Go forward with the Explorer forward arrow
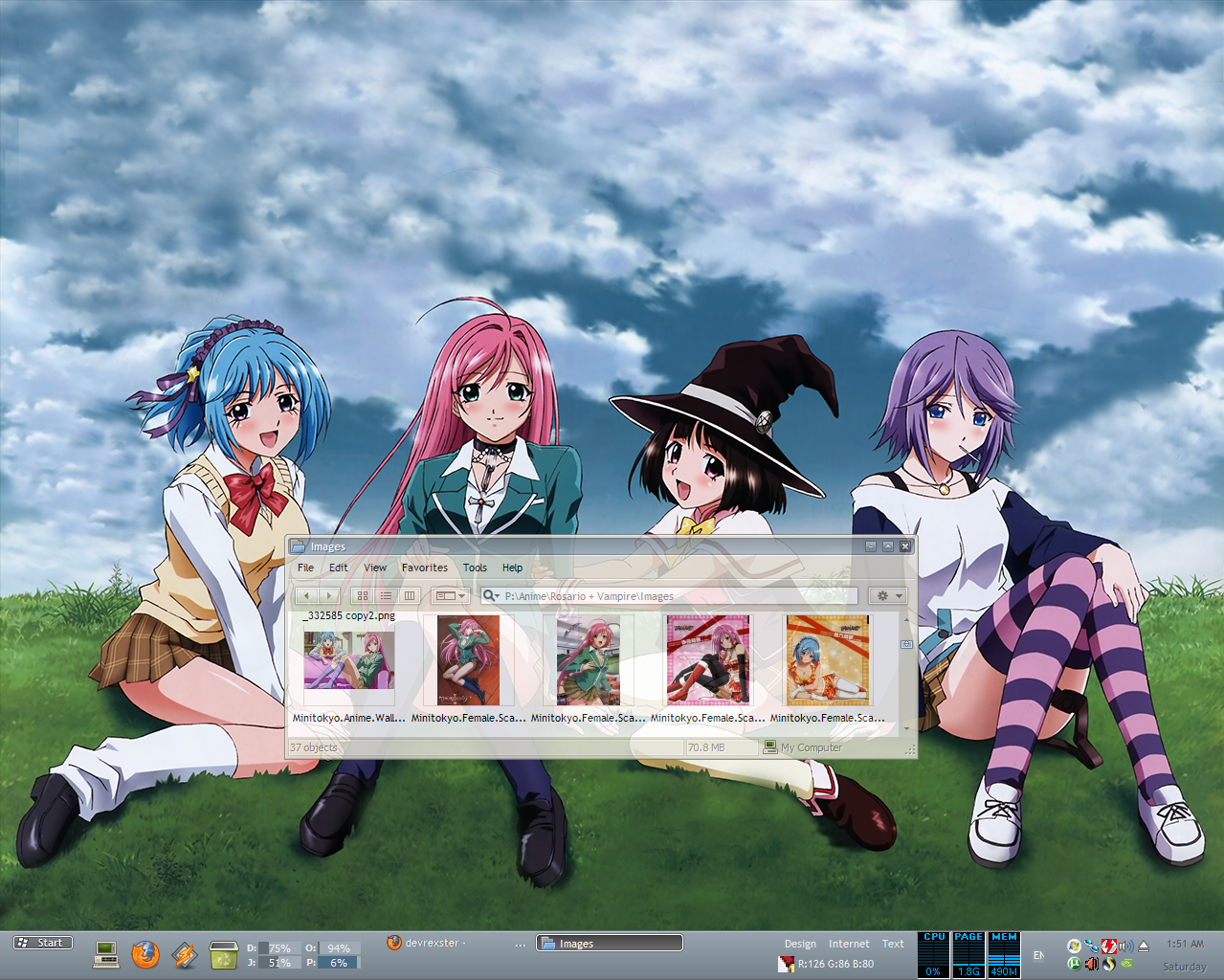 327,595
